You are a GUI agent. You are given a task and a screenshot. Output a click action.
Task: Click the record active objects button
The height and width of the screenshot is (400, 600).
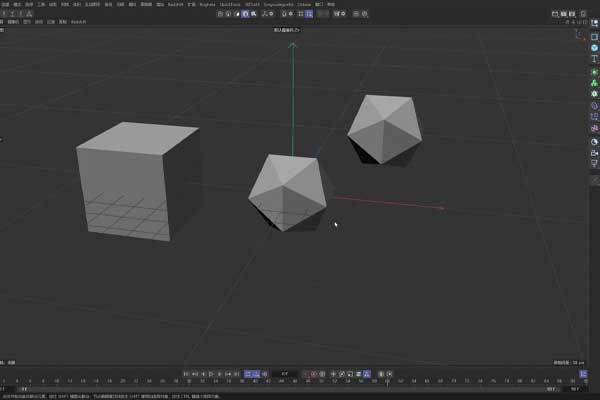pyautogui.click(x=306, y=374)
